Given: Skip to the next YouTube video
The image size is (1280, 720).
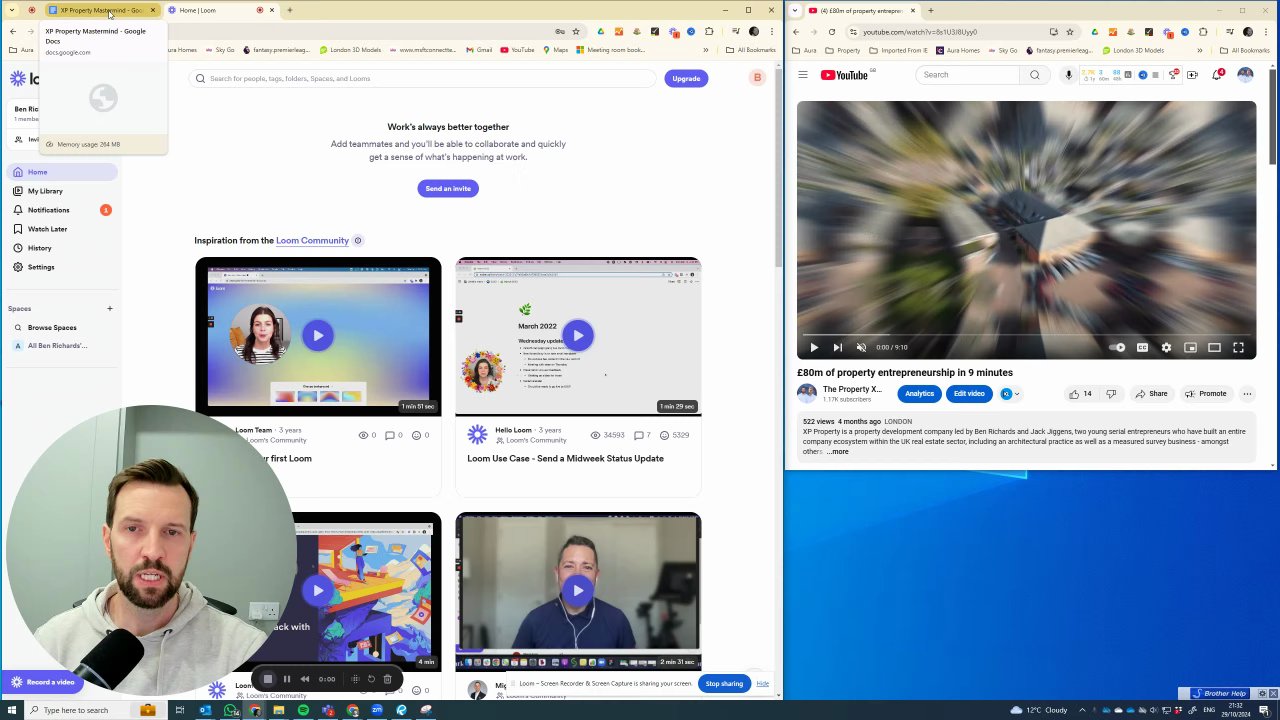Looking at the screenshot, I should coord(837,348).
